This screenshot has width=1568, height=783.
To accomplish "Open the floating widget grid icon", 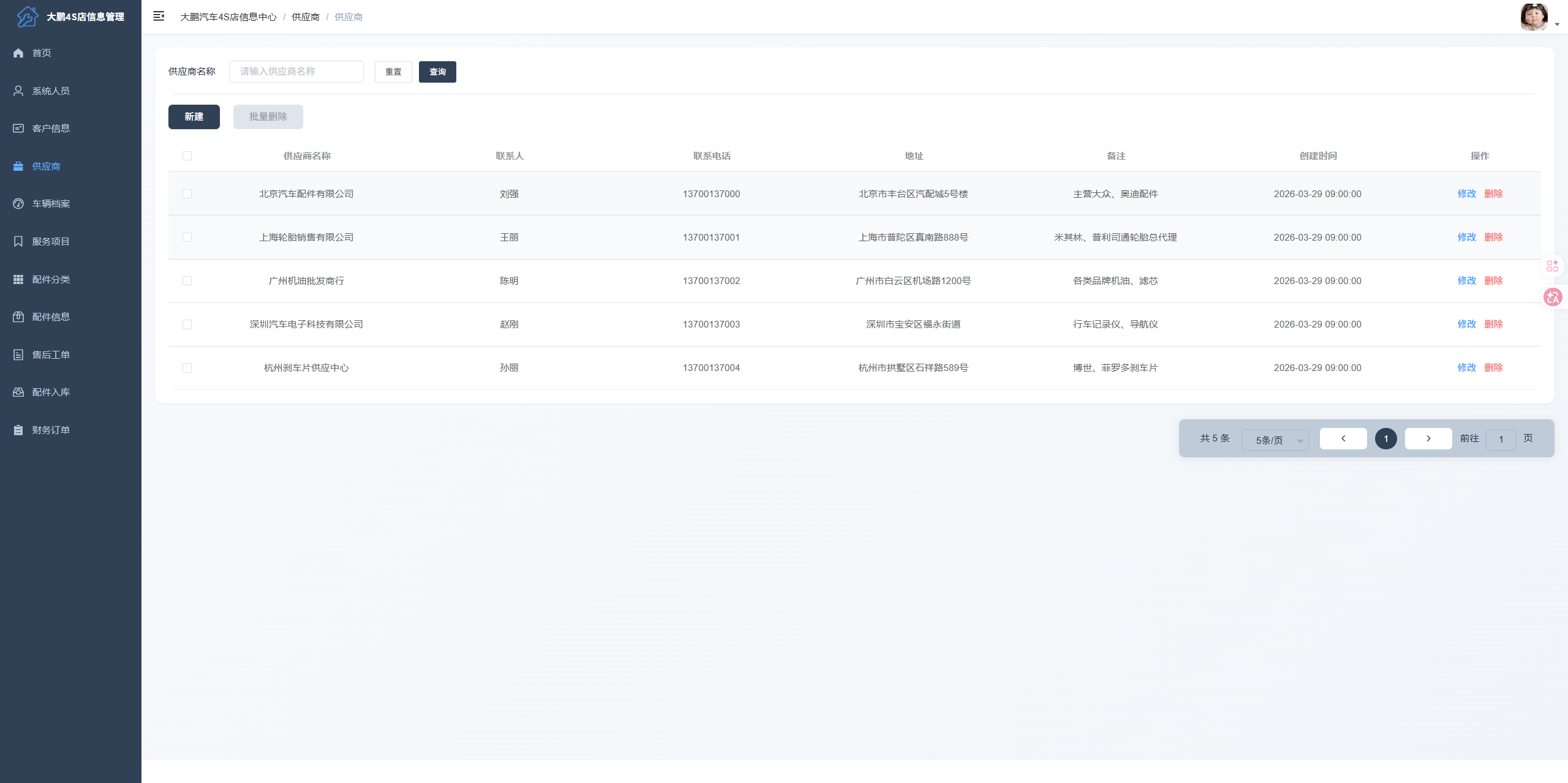I will [x=1553, y=266].
